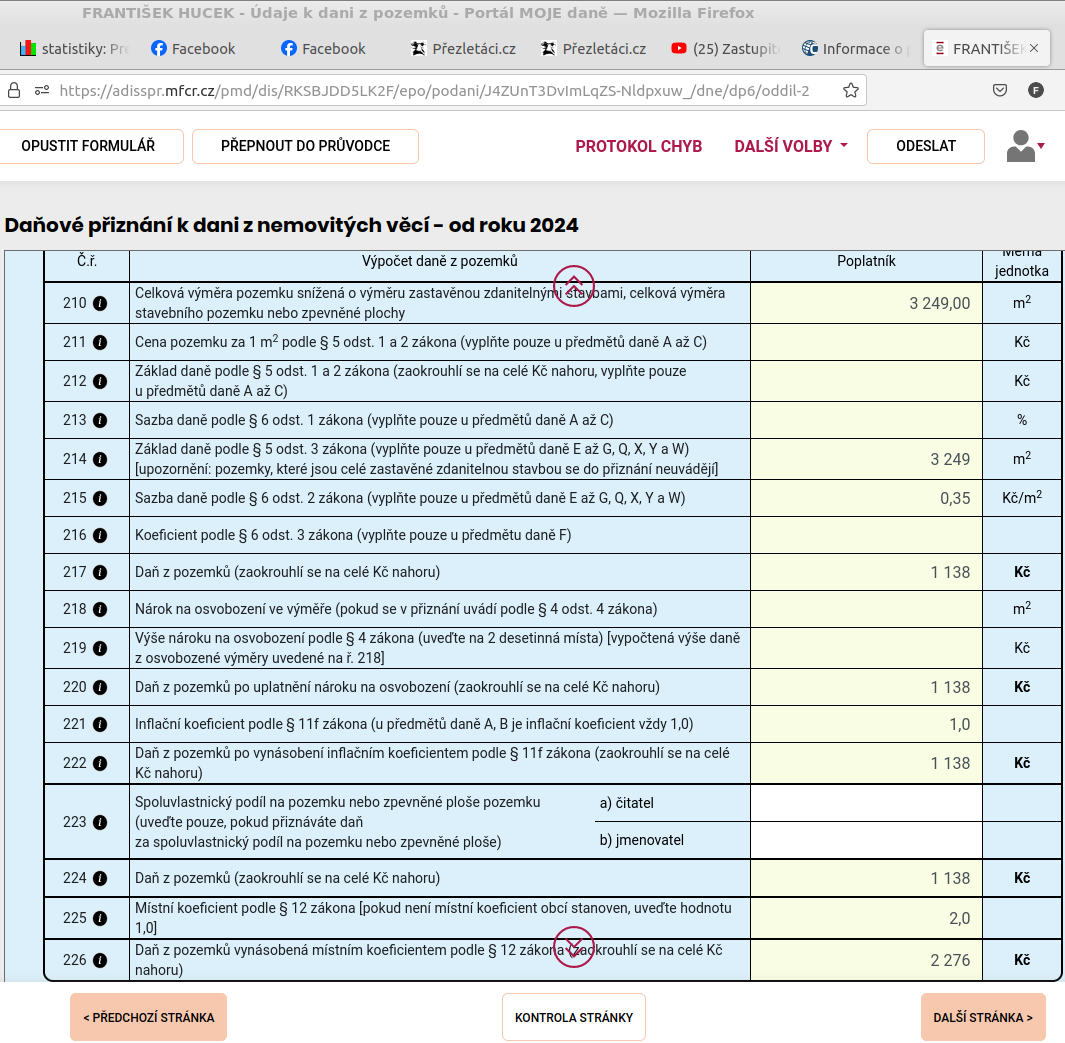This screenshot has width=1065, height=1043.
Task: Open the user account avatar menu
Action: (x=1025, y=146)
